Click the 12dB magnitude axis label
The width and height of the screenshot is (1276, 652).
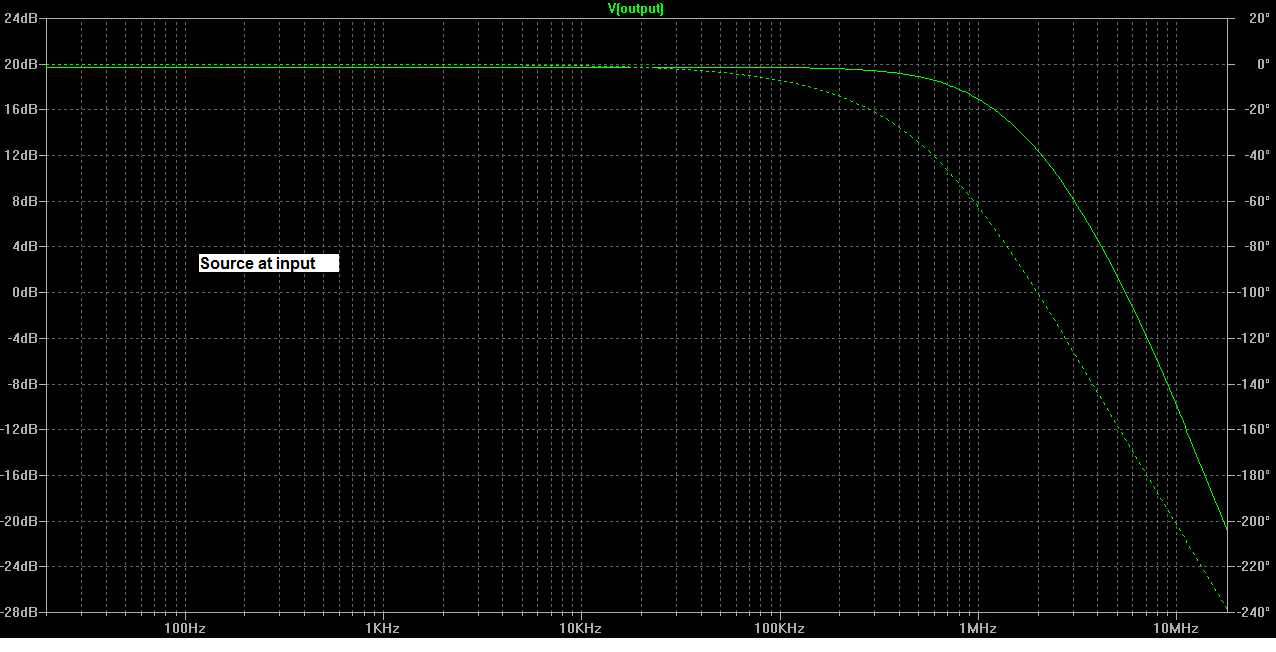click(20, 155)
